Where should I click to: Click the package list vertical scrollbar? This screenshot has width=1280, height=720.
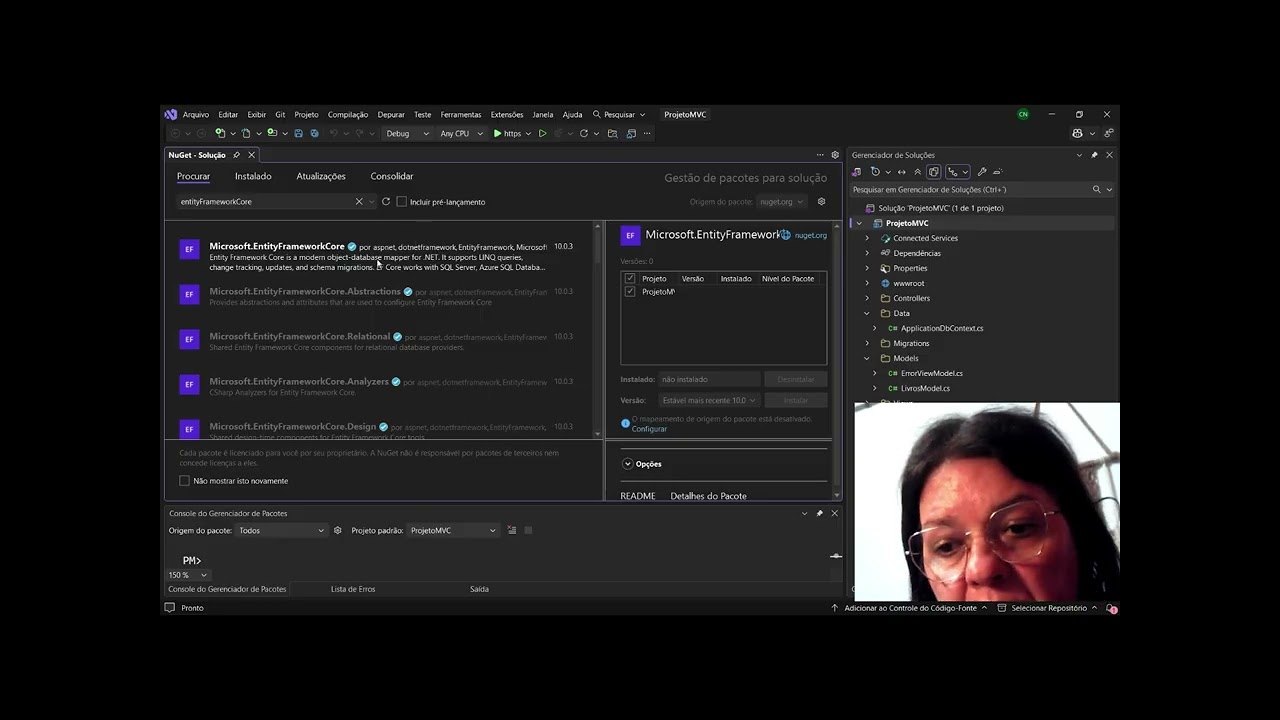(597, 330)
